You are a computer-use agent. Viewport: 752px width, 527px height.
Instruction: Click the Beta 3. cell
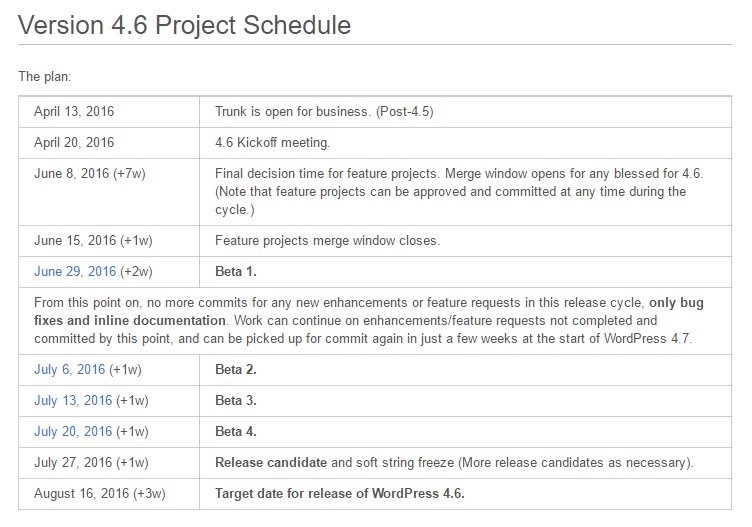click(x=465, y=401)
